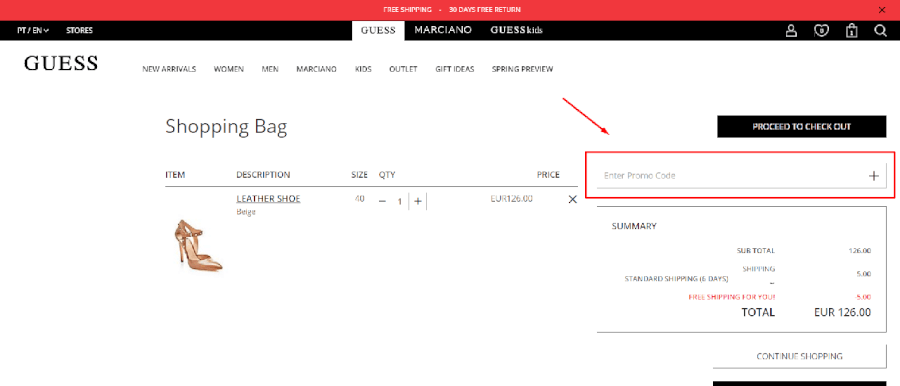The image size is (900, 386).
Task: Open the Gift Ideas menu
Action: 455,69
